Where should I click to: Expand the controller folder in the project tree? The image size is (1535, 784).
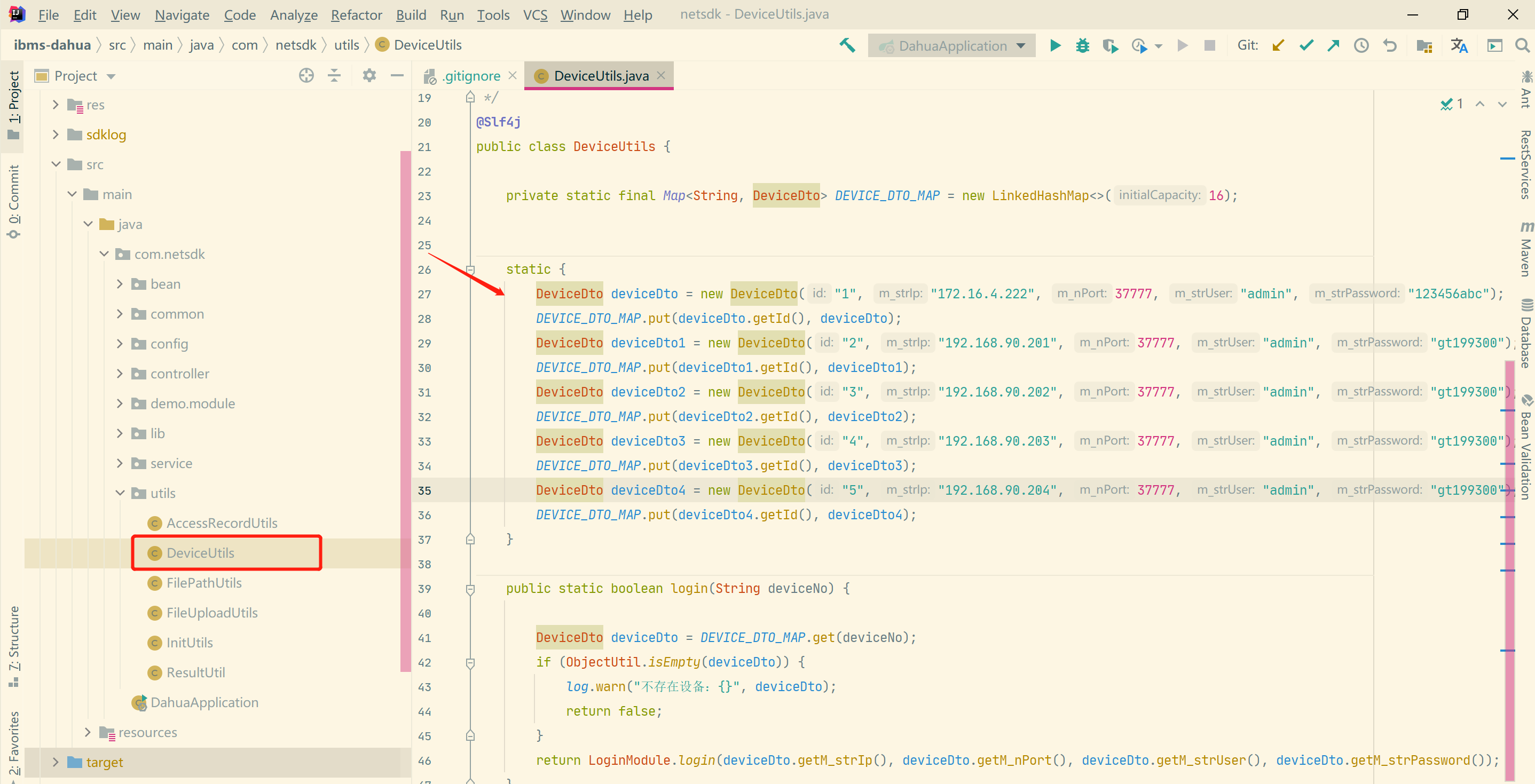120,374
